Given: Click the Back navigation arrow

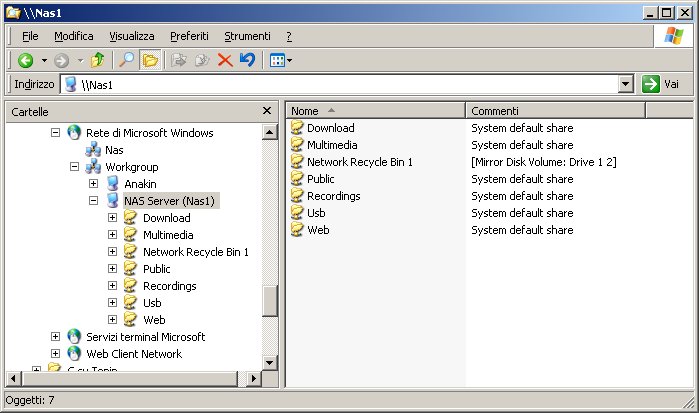Looking at the screenshot, I should (x=26, y=60).
